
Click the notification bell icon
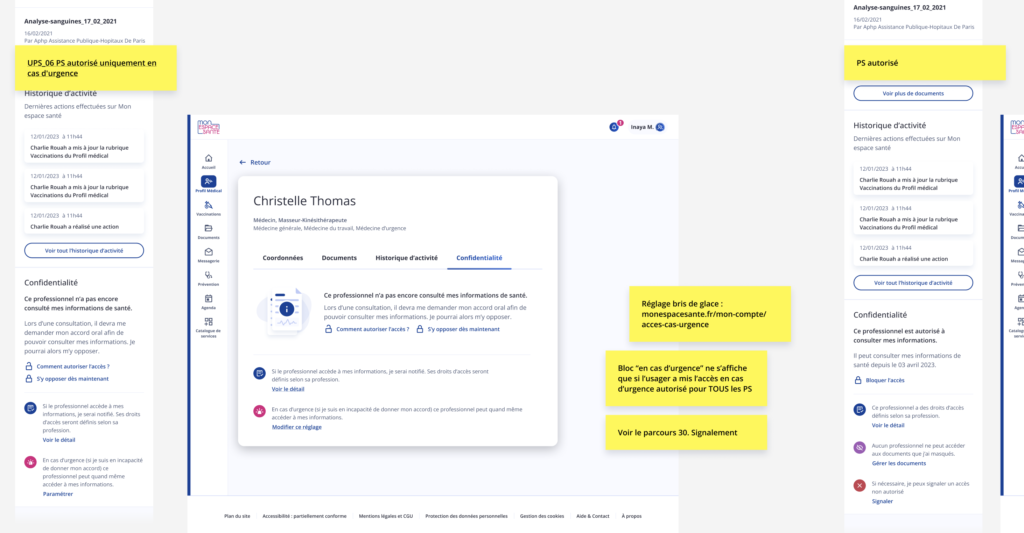(x=614, y=127)
